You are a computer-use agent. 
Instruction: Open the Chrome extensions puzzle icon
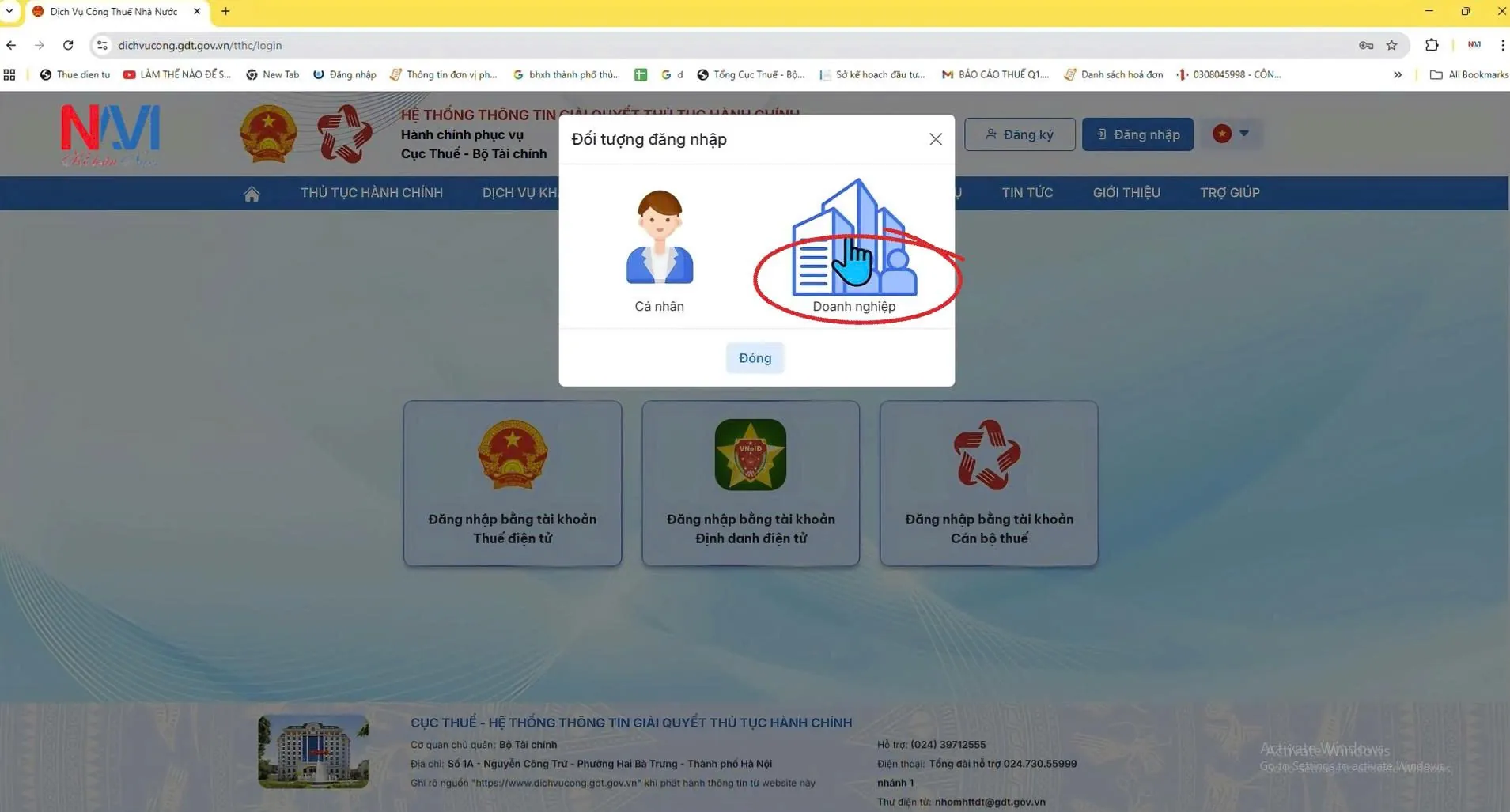1431,45
